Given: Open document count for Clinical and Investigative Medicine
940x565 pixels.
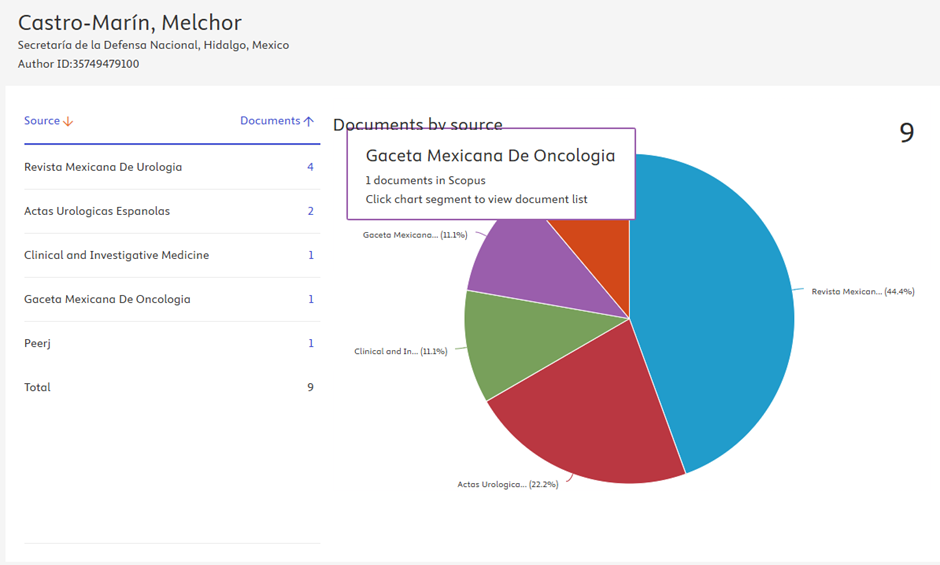Looking at the screenshot, I should (x=311, y=255).
